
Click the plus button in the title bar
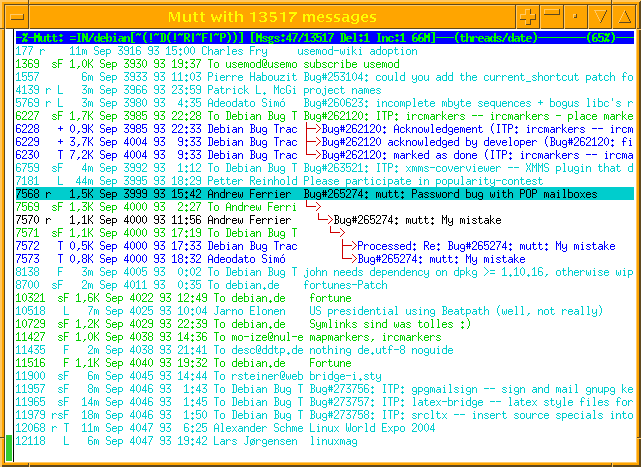tap(528, 17)
